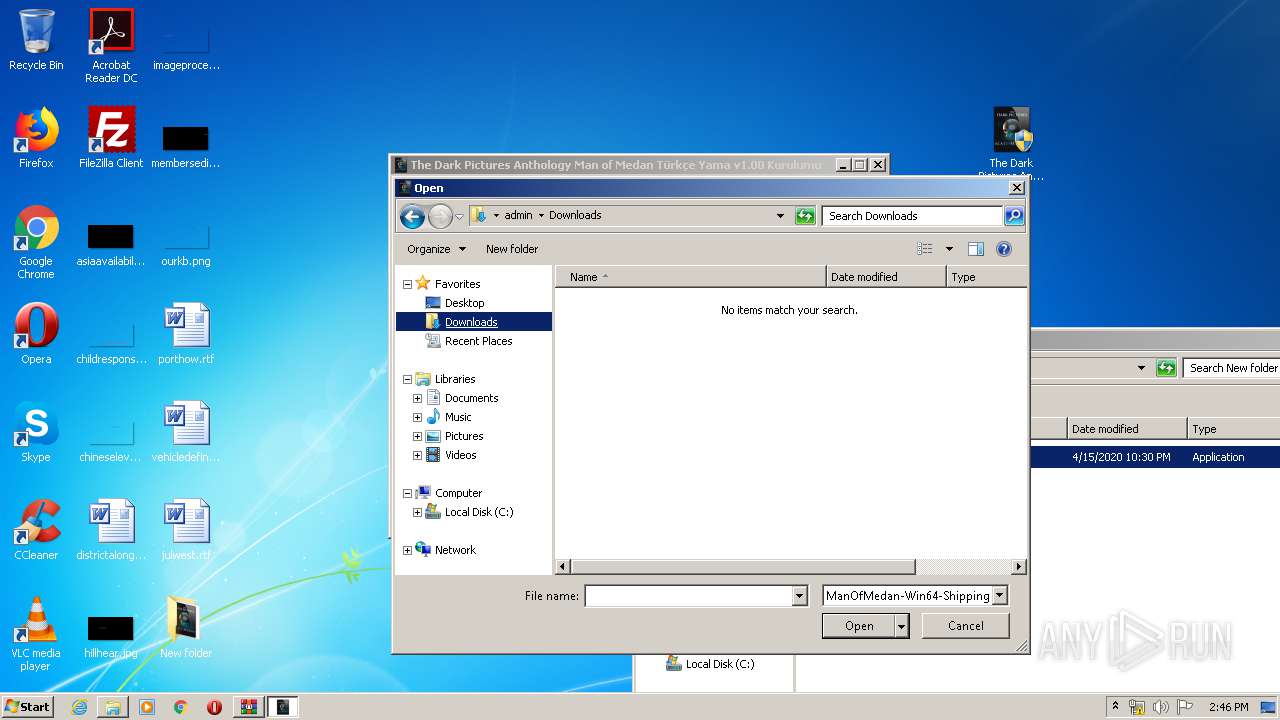Open Windows Media Player from the taskbar
This screenshot has width=1280, height=720.
point(147,707)
